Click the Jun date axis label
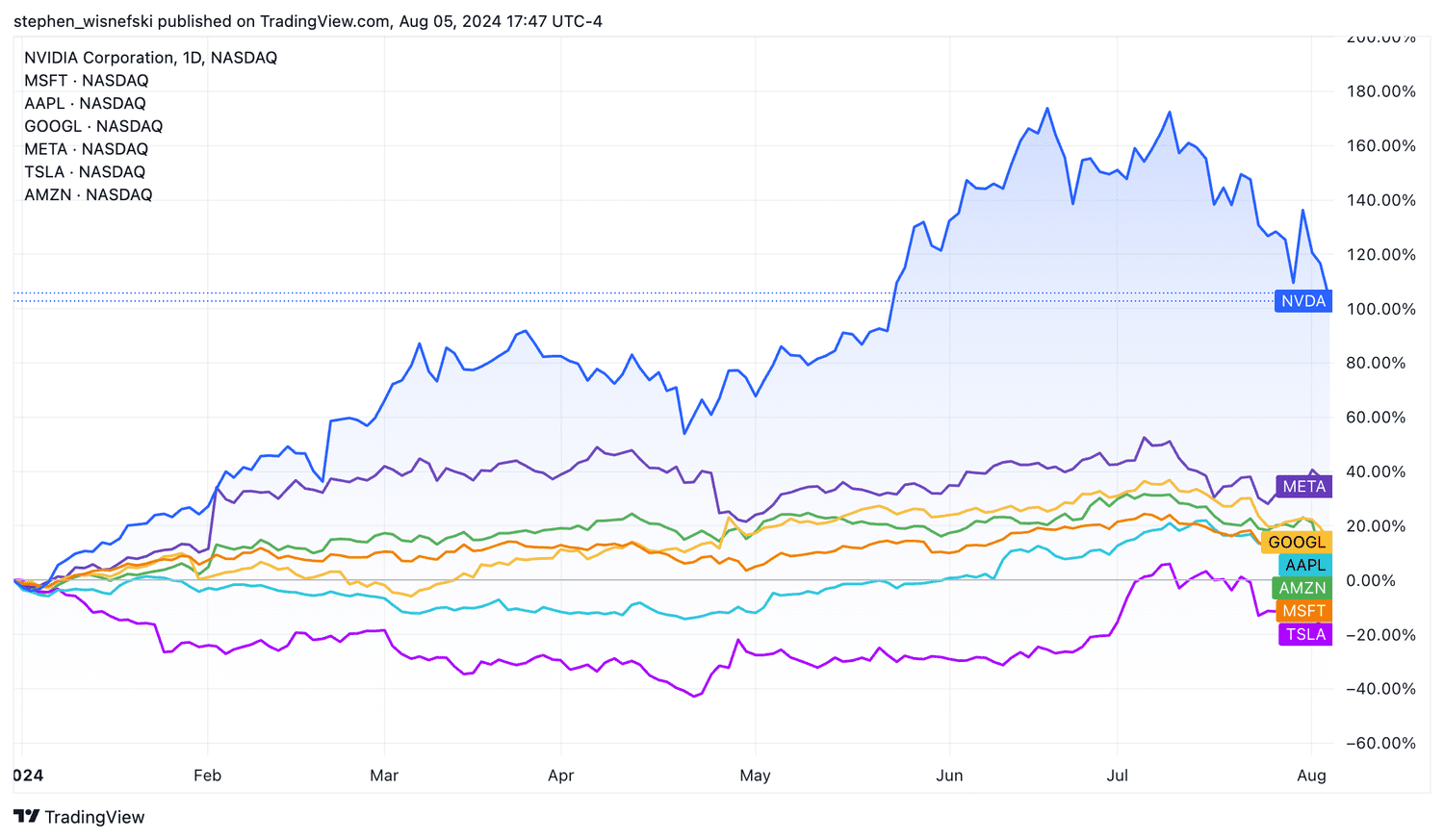The height and width of the screenshot is (840, 1444). click(949, 776)
